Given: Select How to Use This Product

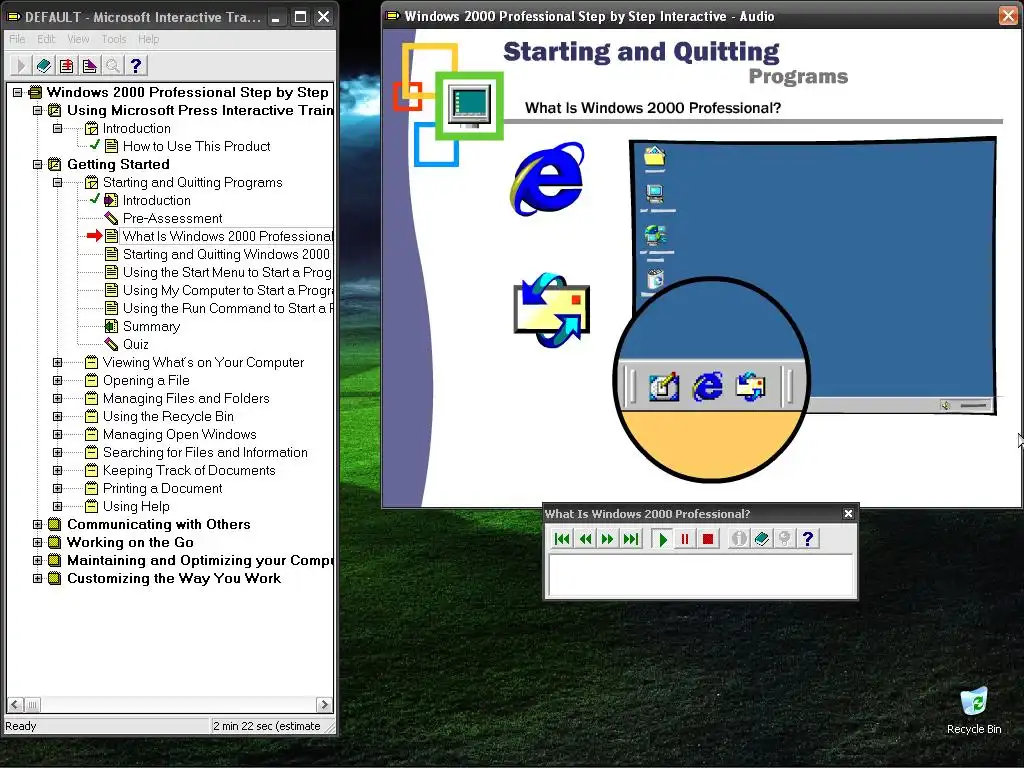Looking at the screenshot, I should point(196,146).
